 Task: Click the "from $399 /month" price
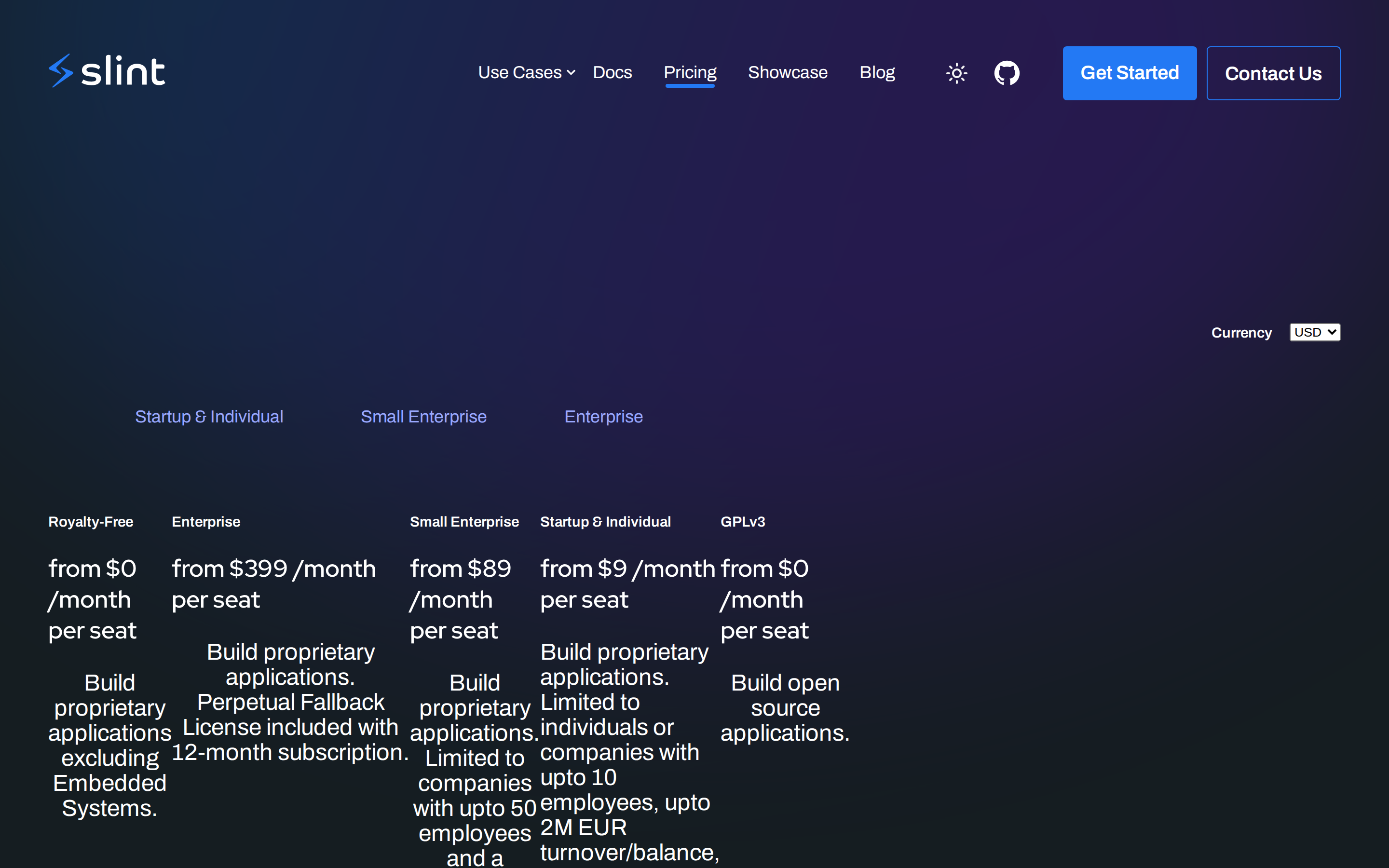[x=274, y=569]
